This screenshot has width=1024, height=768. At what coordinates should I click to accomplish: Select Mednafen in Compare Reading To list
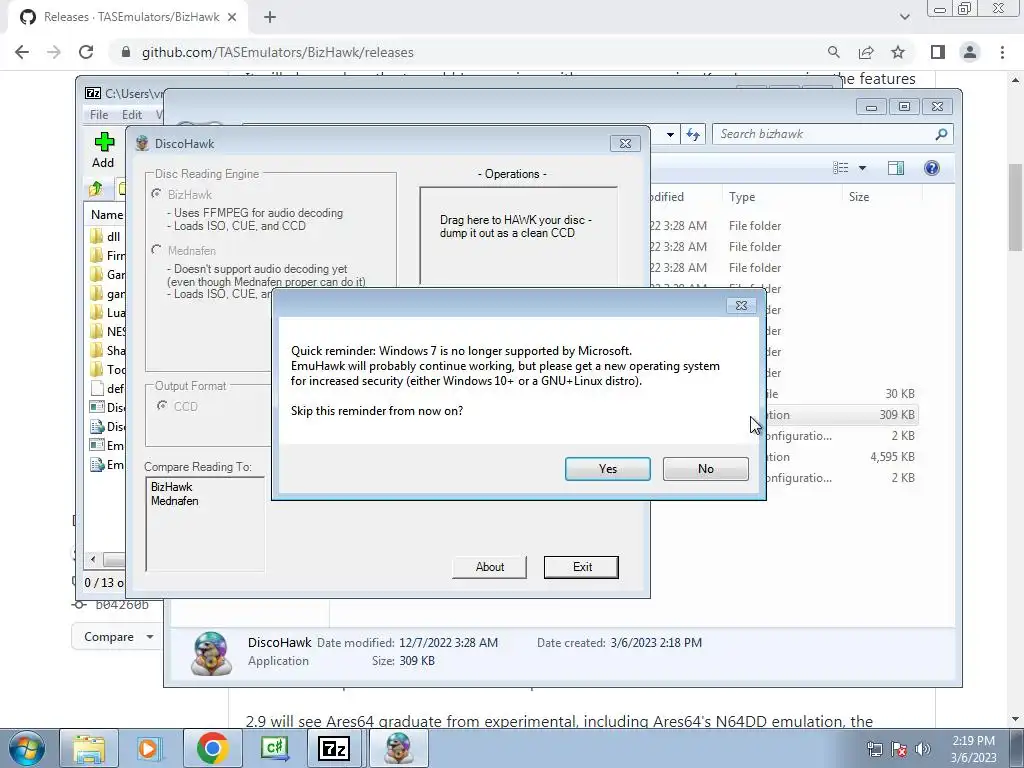(x=175, y=501)
